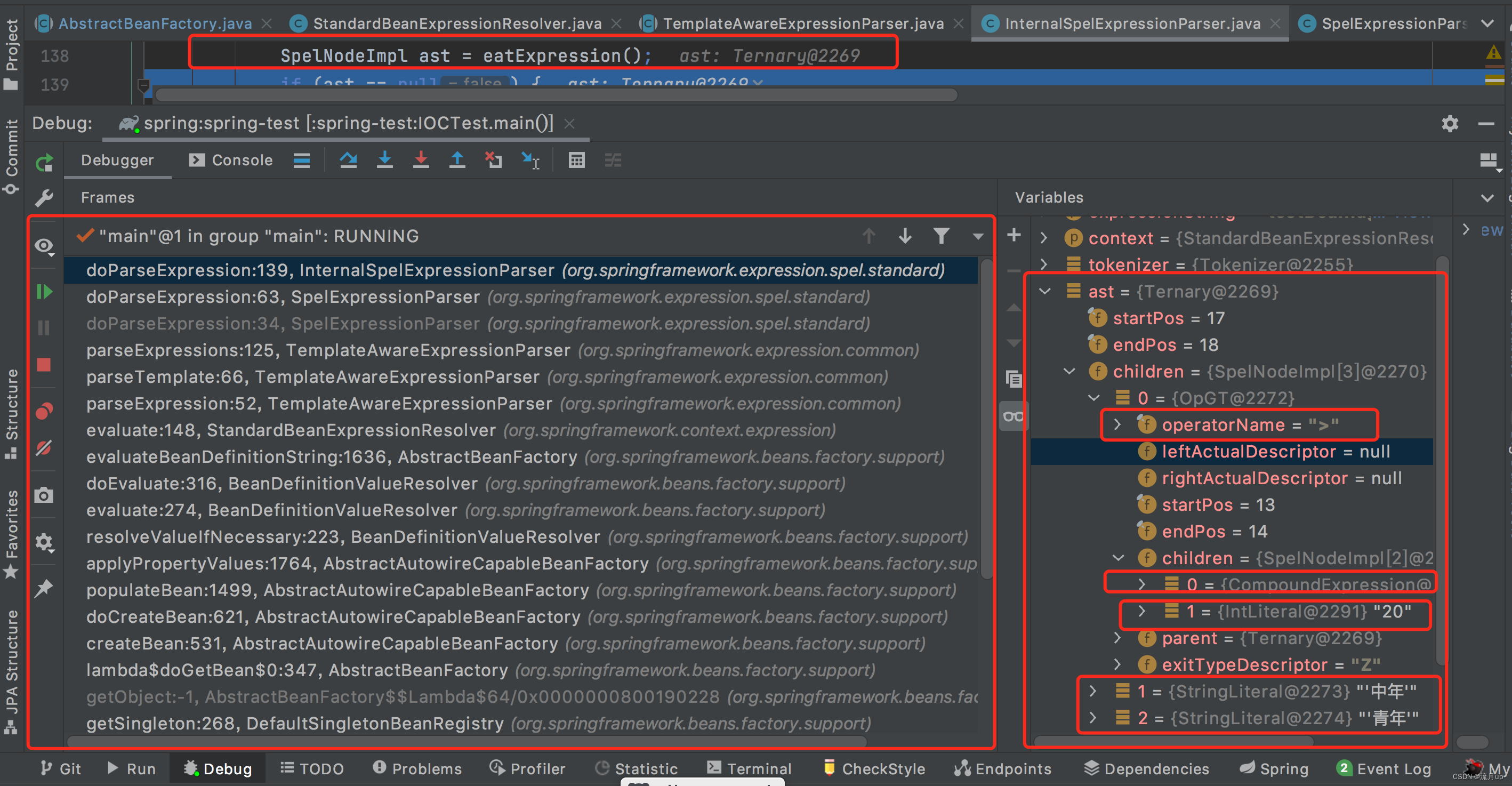The width and height of the screenshot is (1512, 786).
Task: Open the Event Log
Action: 1384,769
